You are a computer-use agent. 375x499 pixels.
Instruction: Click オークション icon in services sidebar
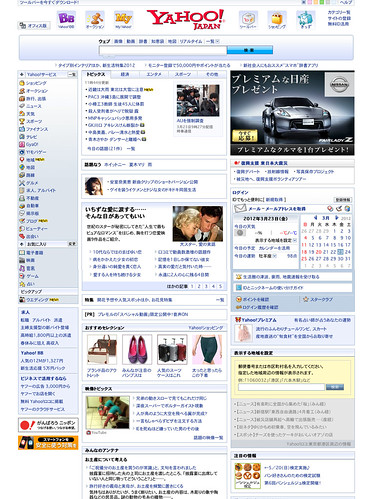(x=22, y=91)
